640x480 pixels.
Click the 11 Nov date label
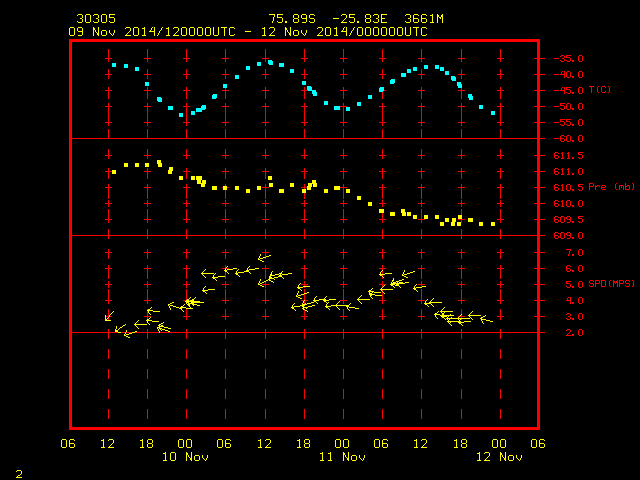click(x=342, y=457)
